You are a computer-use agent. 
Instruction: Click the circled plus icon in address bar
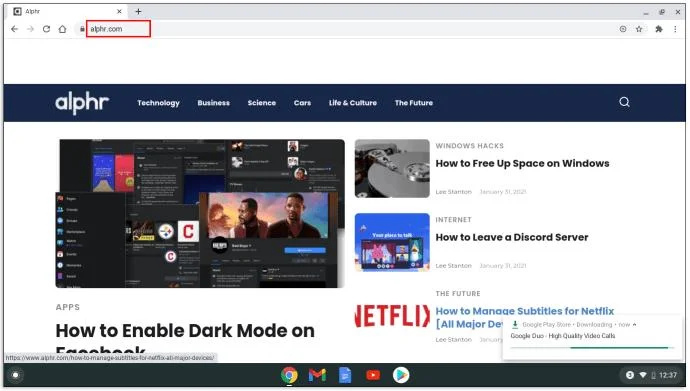pyautogui.click(x=623, y=29)
